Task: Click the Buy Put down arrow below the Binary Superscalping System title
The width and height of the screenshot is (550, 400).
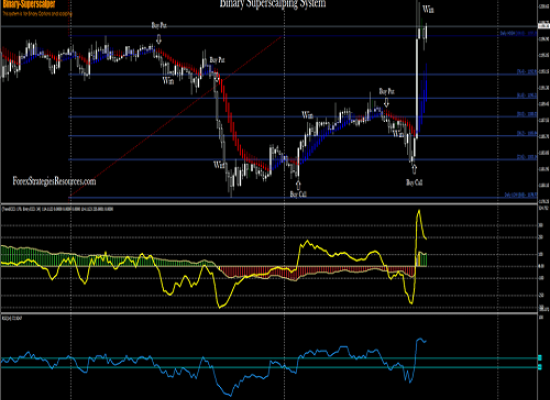Action: click(x=159, y=39)
